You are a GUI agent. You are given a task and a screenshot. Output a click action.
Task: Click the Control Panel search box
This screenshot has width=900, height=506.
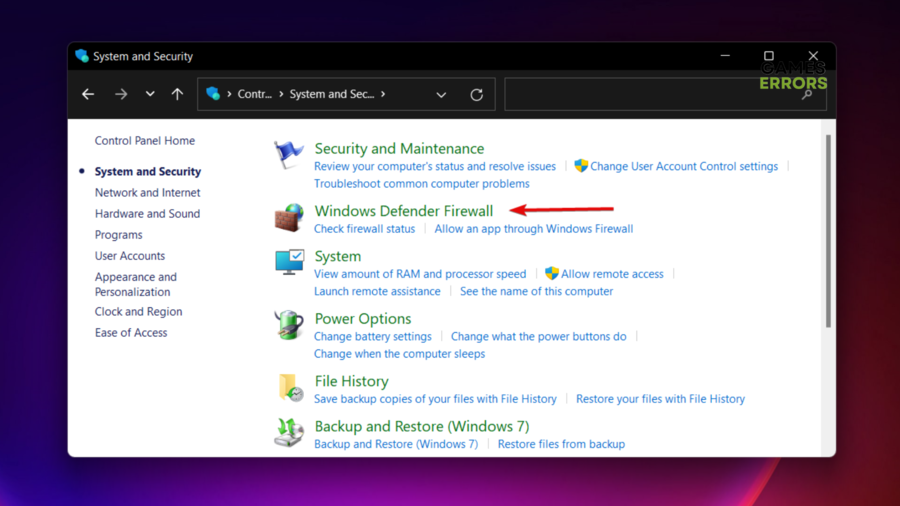(x=655, y=95)
